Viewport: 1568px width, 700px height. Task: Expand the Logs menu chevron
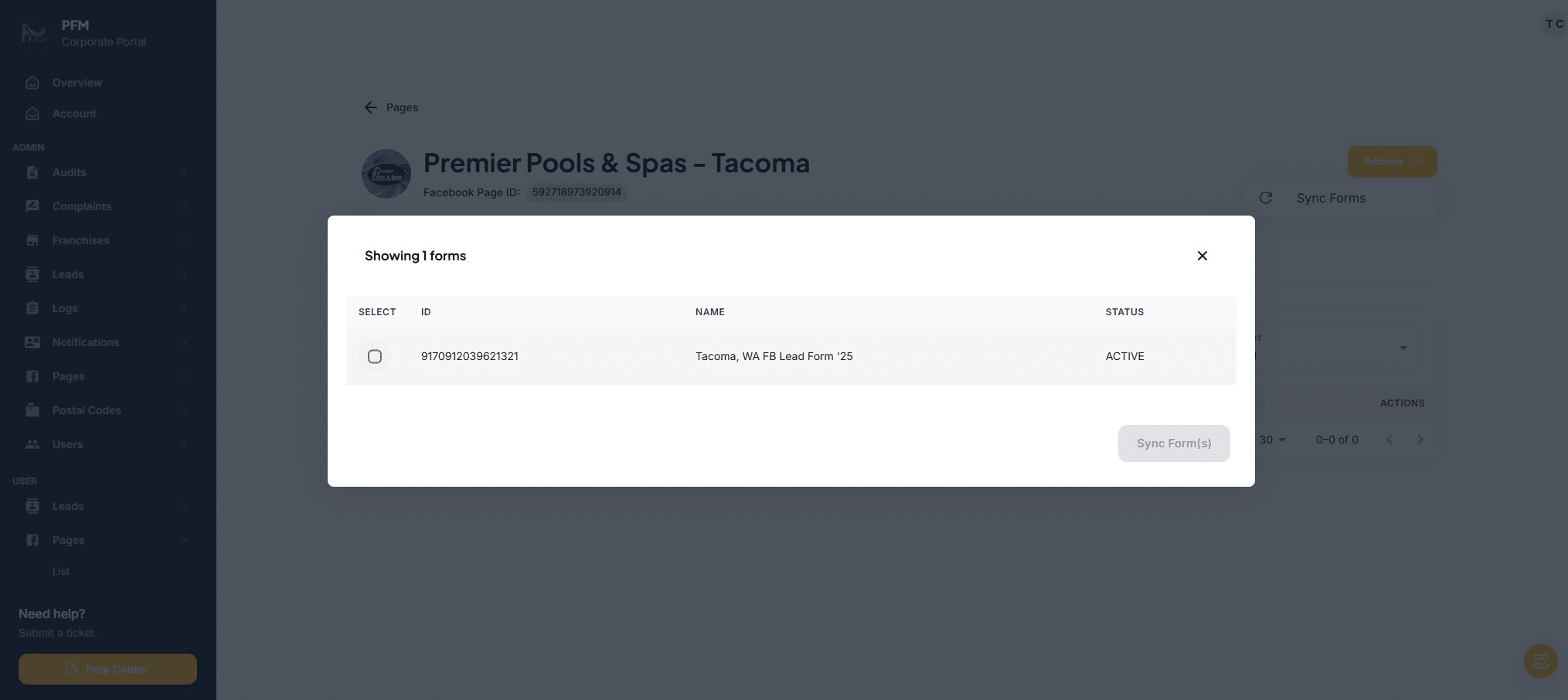[x=185, y=308]
